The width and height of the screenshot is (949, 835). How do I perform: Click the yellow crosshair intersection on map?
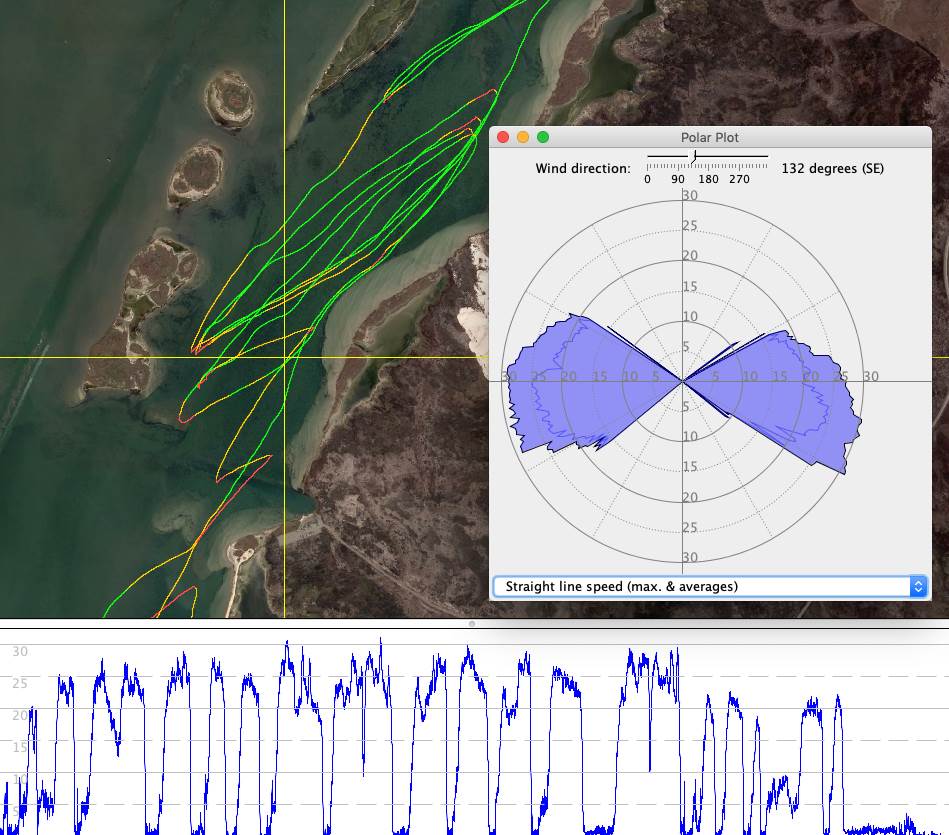pos(285,357)
